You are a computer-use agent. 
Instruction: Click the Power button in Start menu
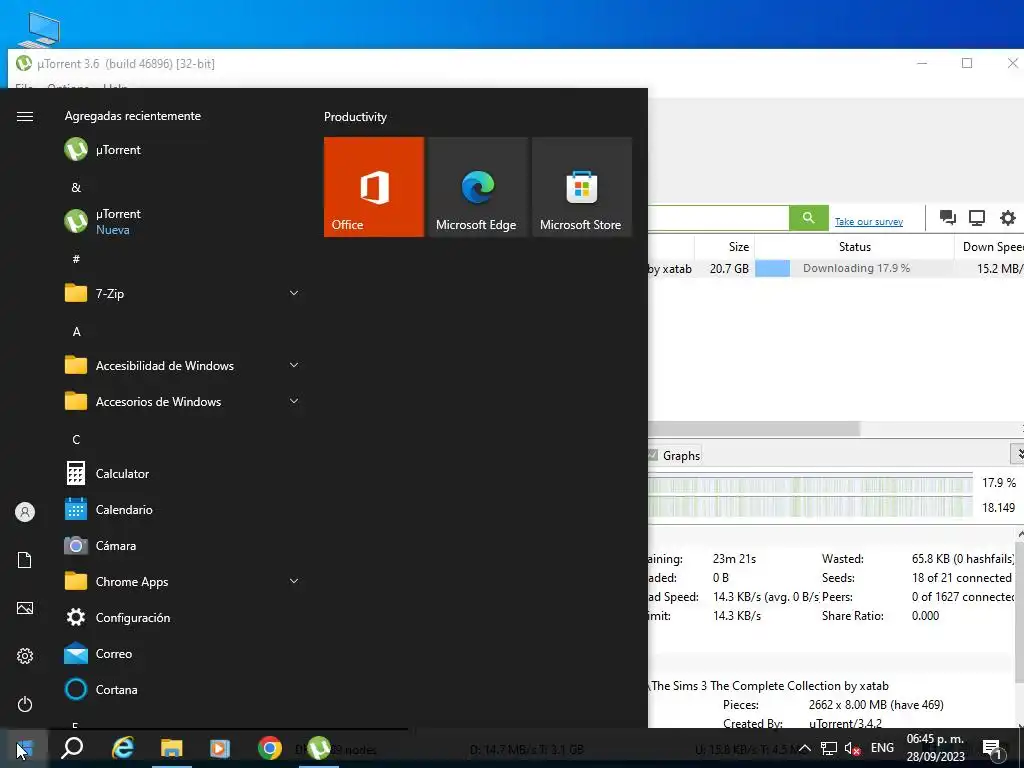pos(25,704)
